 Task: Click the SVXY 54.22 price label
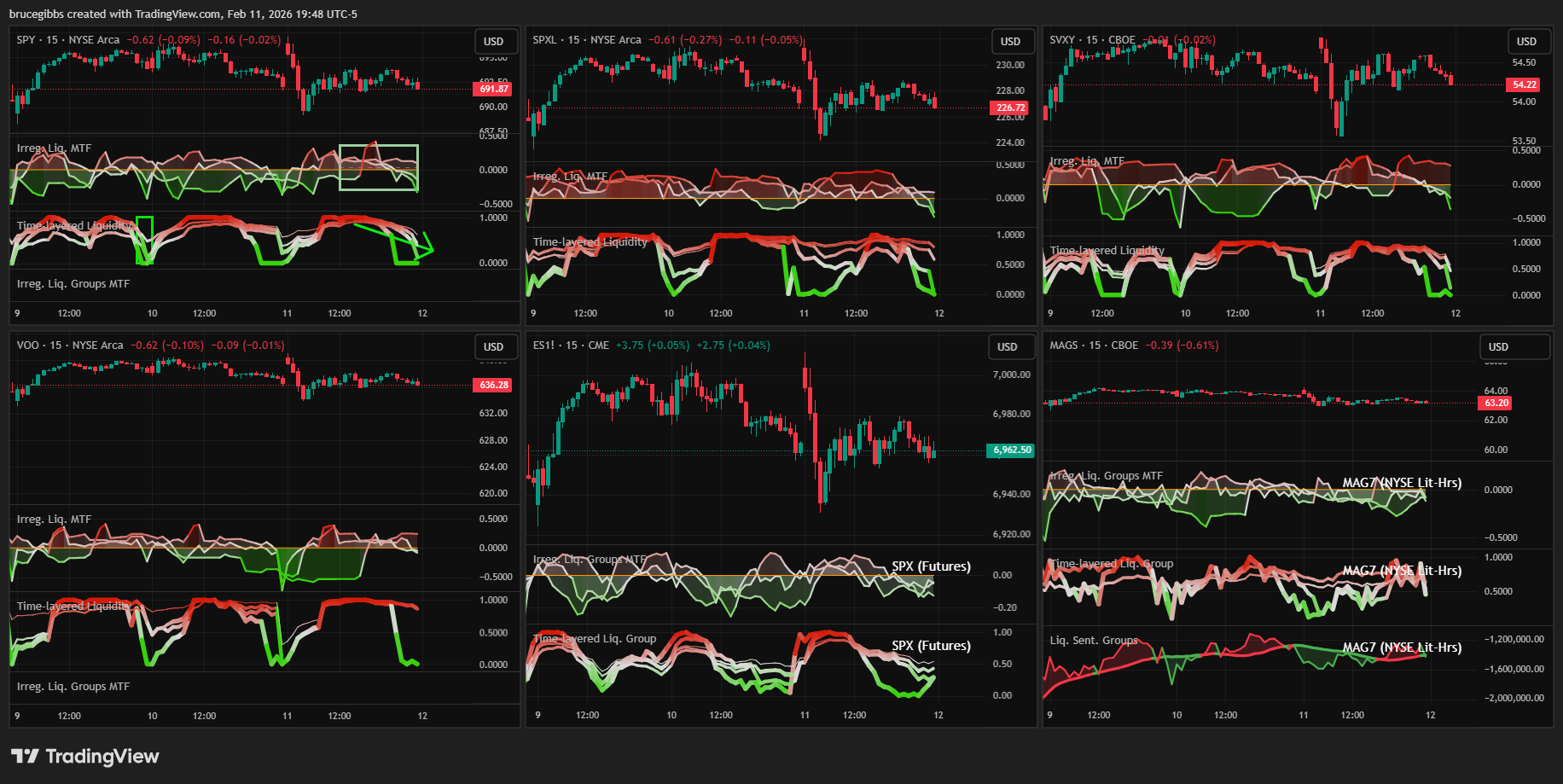pos(1524,84)
